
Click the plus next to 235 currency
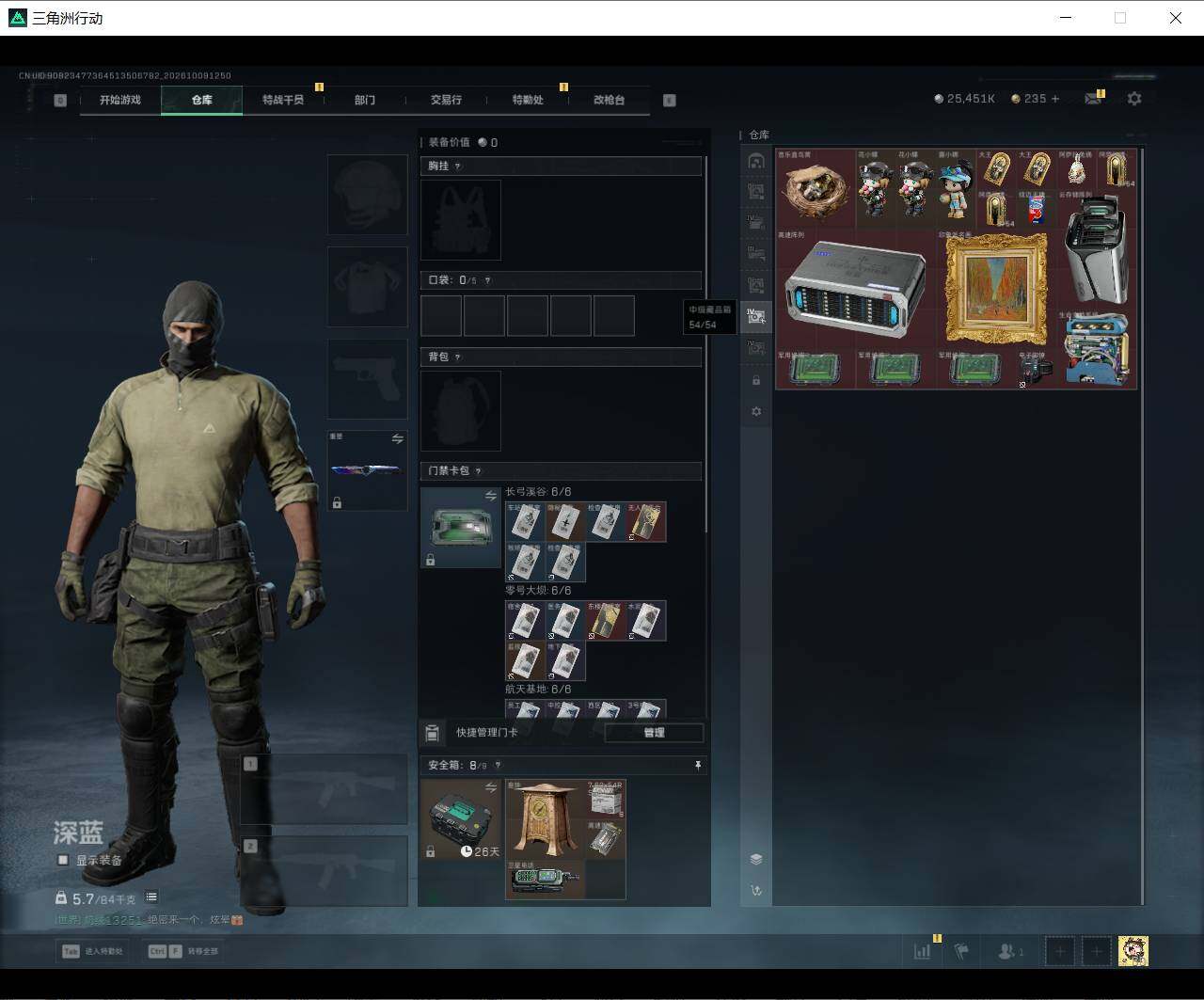[x=1054, y=99]
